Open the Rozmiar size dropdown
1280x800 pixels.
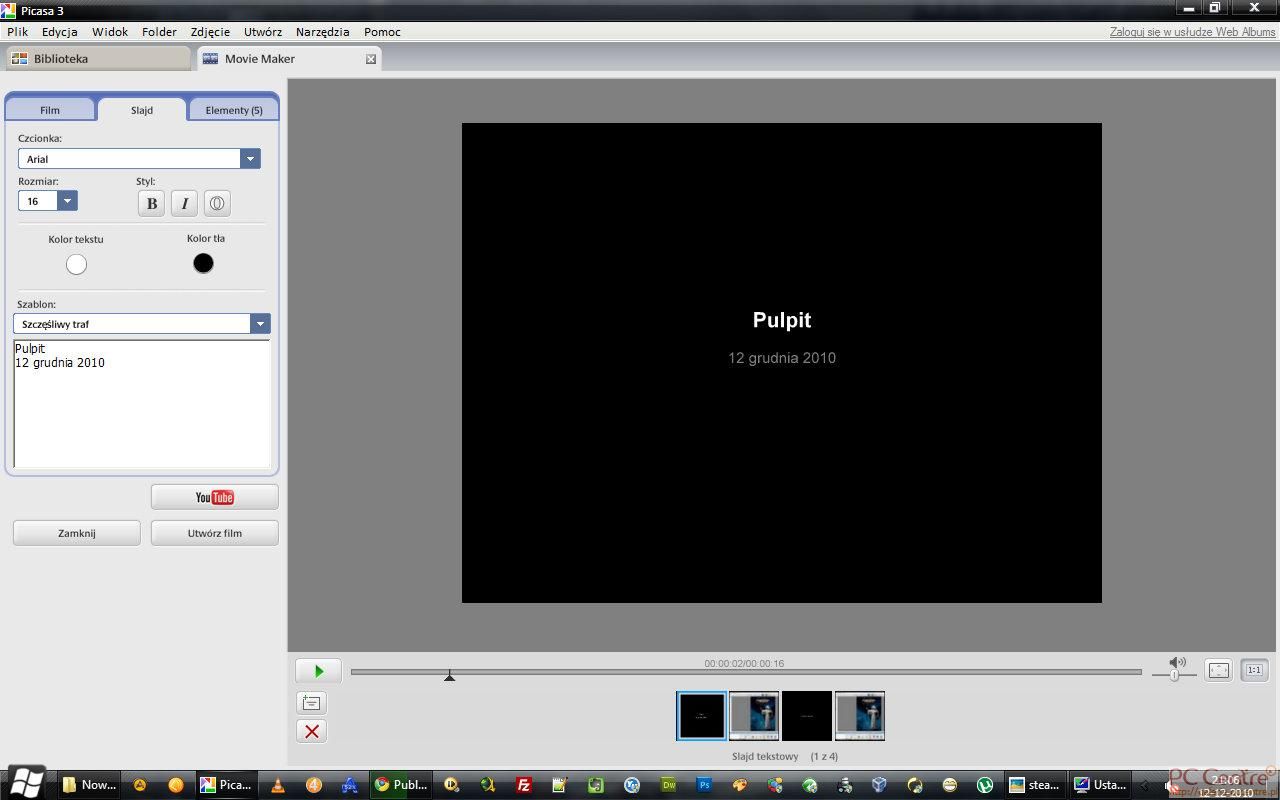[x=67, y=201]
